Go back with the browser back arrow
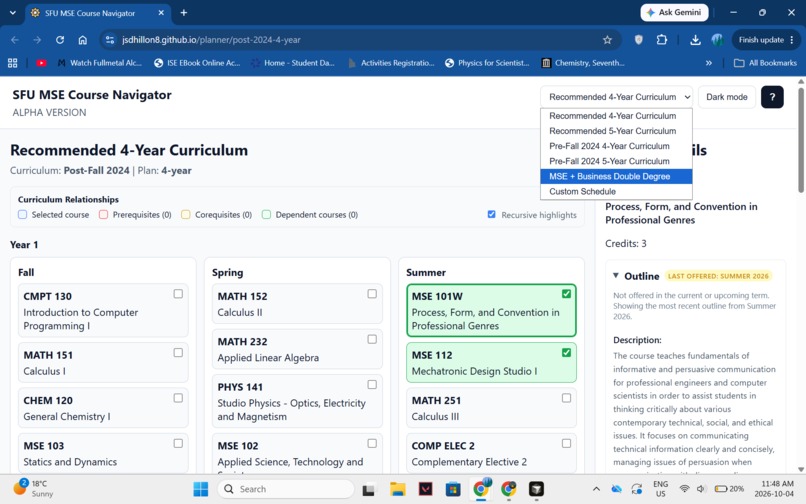Screen dimensions: 806x504 [15, 40]
